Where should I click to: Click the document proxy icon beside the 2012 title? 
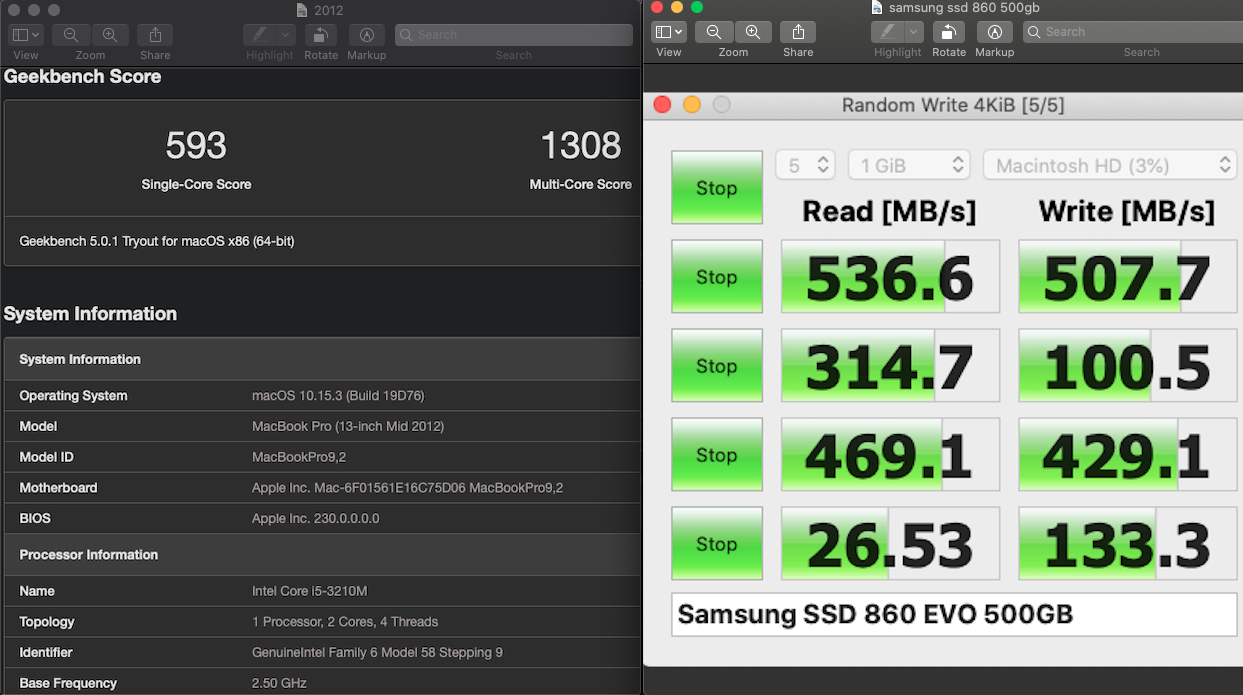click(x=303, y=10)
